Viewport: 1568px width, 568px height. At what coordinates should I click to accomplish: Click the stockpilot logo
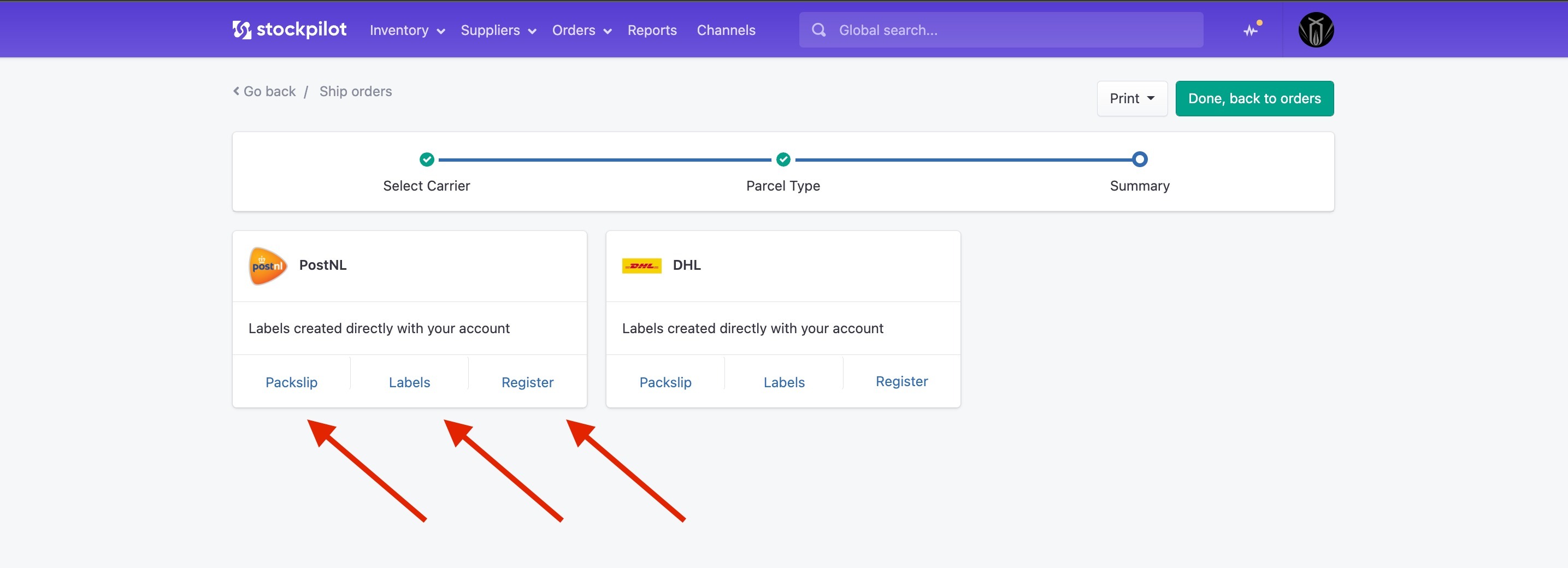(290, 29)
